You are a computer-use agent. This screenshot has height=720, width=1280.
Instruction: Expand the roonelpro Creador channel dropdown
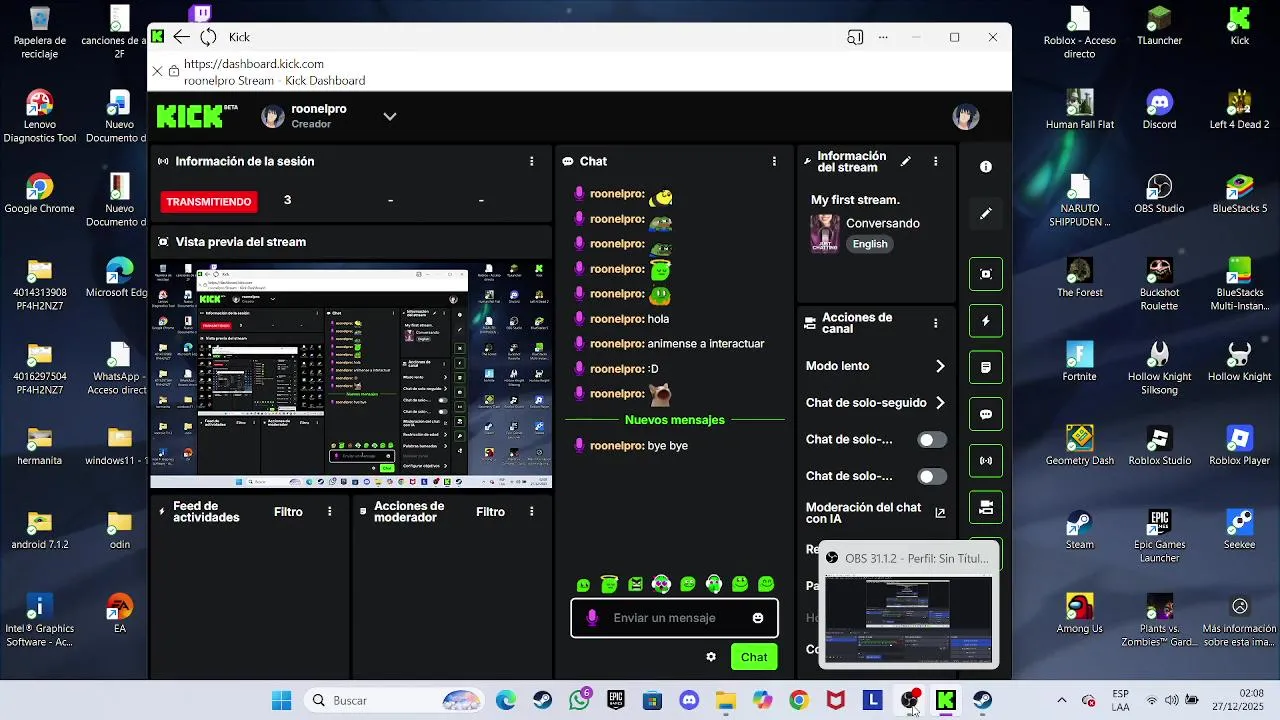(x=390, y=116)
